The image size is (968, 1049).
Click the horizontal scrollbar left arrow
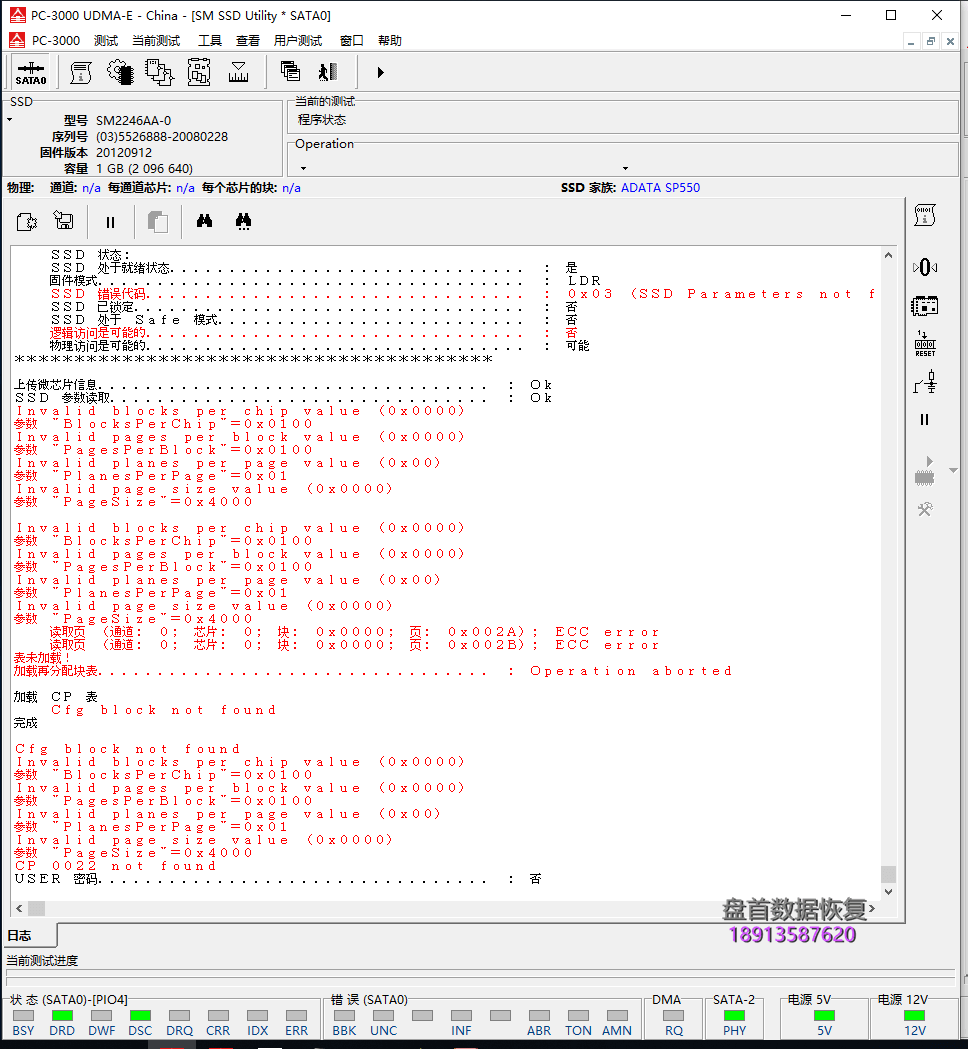pos(19,908)
